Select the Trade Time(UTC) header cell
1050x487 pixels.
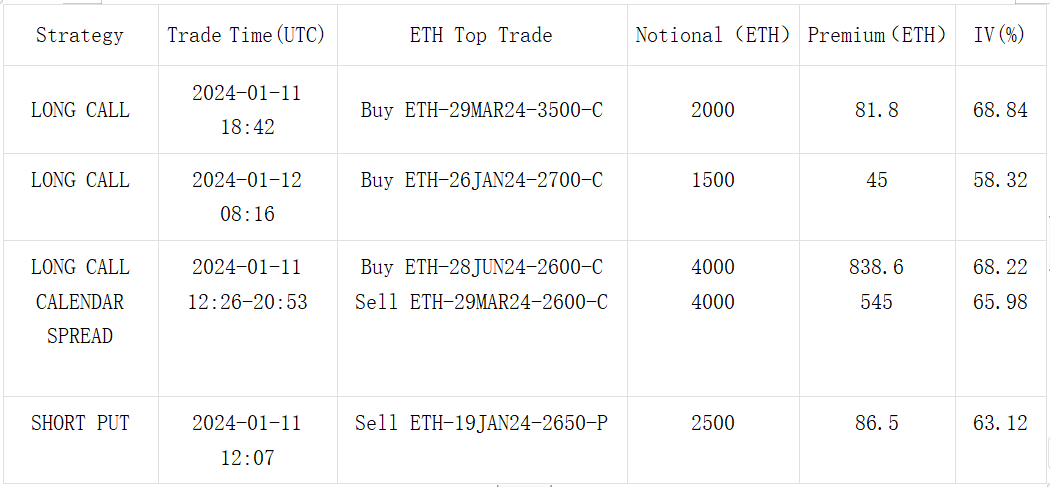pos(247,35)
